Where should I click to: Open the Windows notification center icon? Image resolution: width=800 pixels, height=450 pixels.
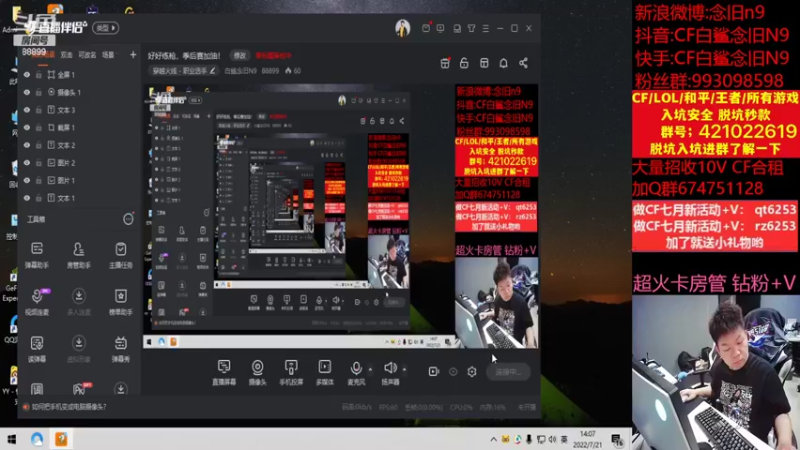[x=616, y=439]
